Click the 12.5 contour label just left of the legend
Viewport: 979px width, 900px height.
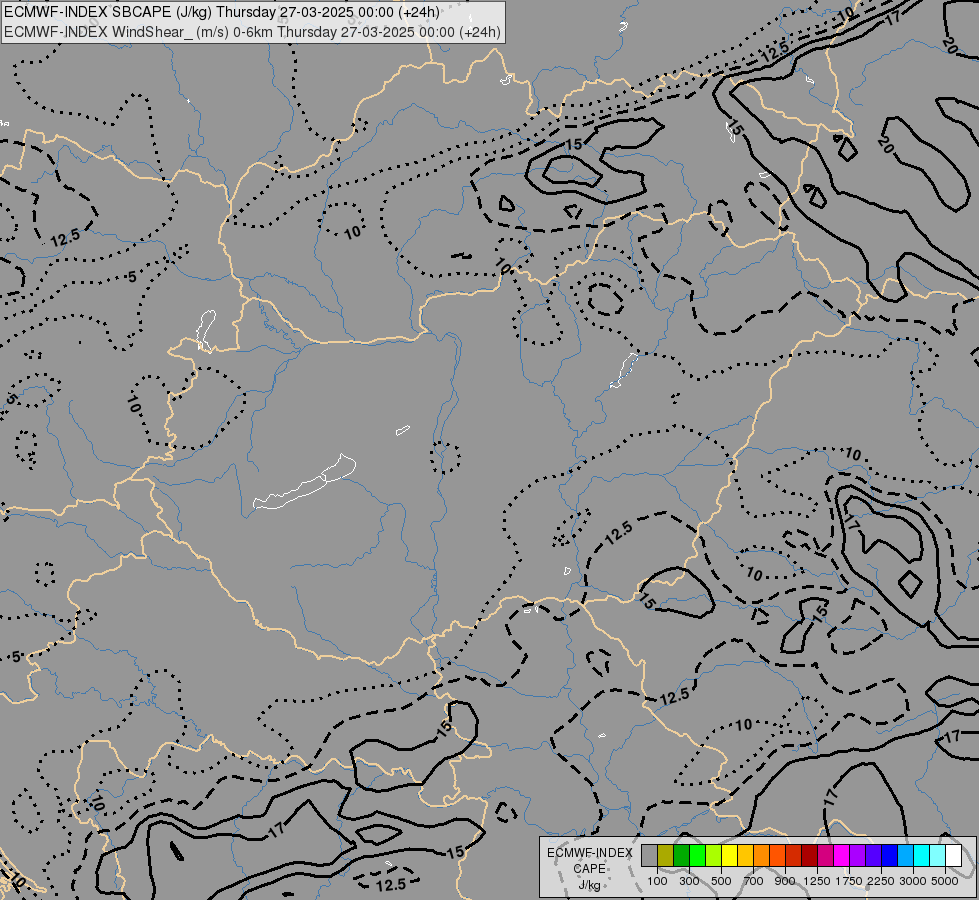(x=391, y=884)
